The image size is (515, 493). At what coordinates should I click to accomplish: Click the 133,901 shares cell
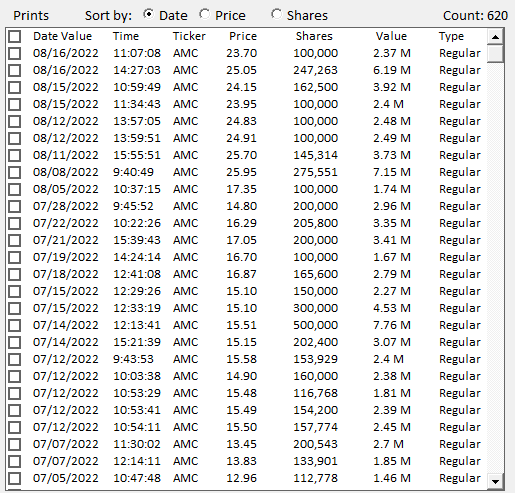315,461
